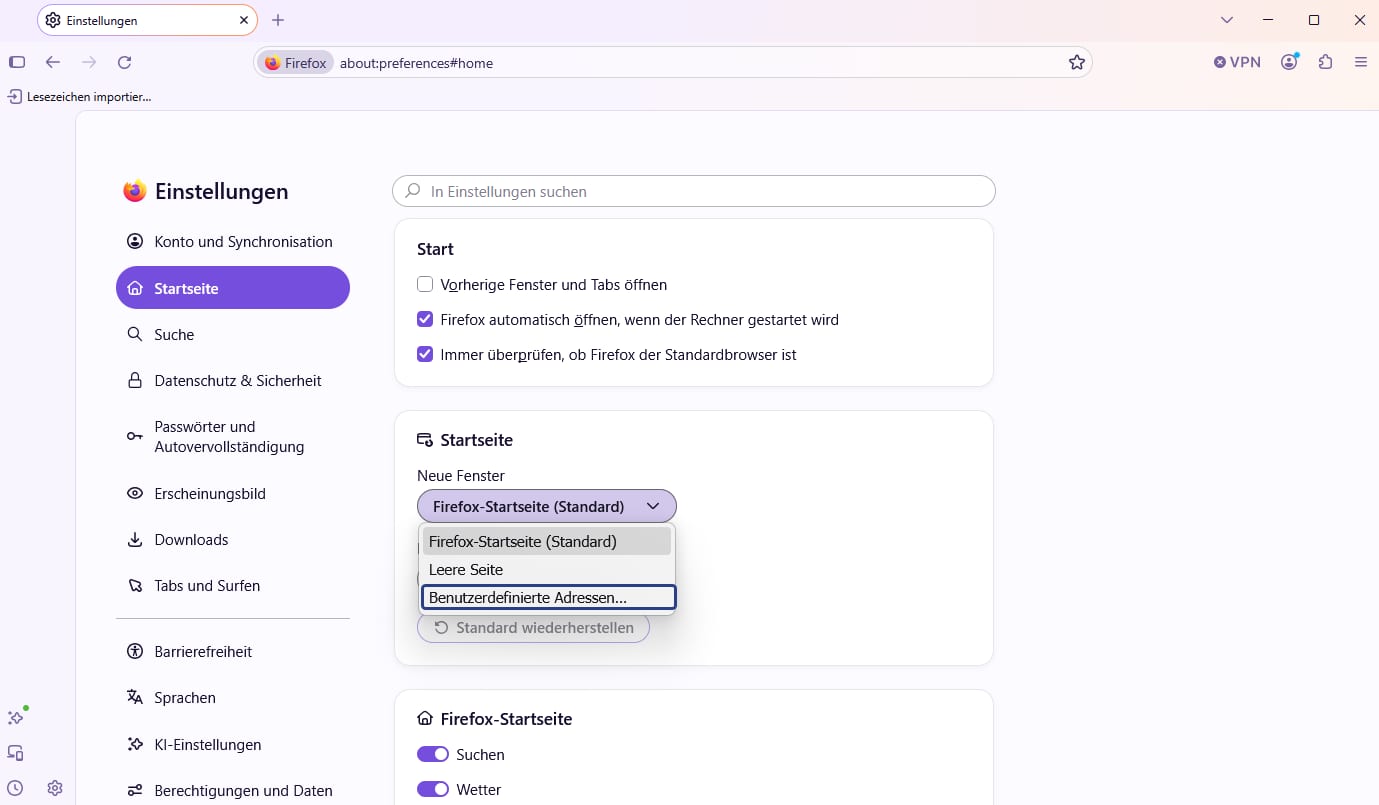The width and height of the screenshot is (1379, 805).
Task: Open the VPN panel
Action: click(1237, 62)
